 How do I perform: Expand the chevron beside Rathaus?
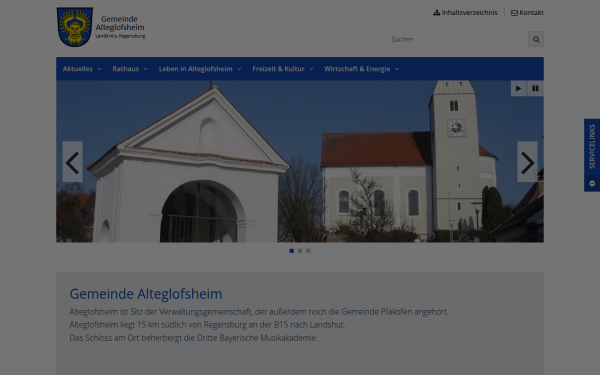[146, 69]
